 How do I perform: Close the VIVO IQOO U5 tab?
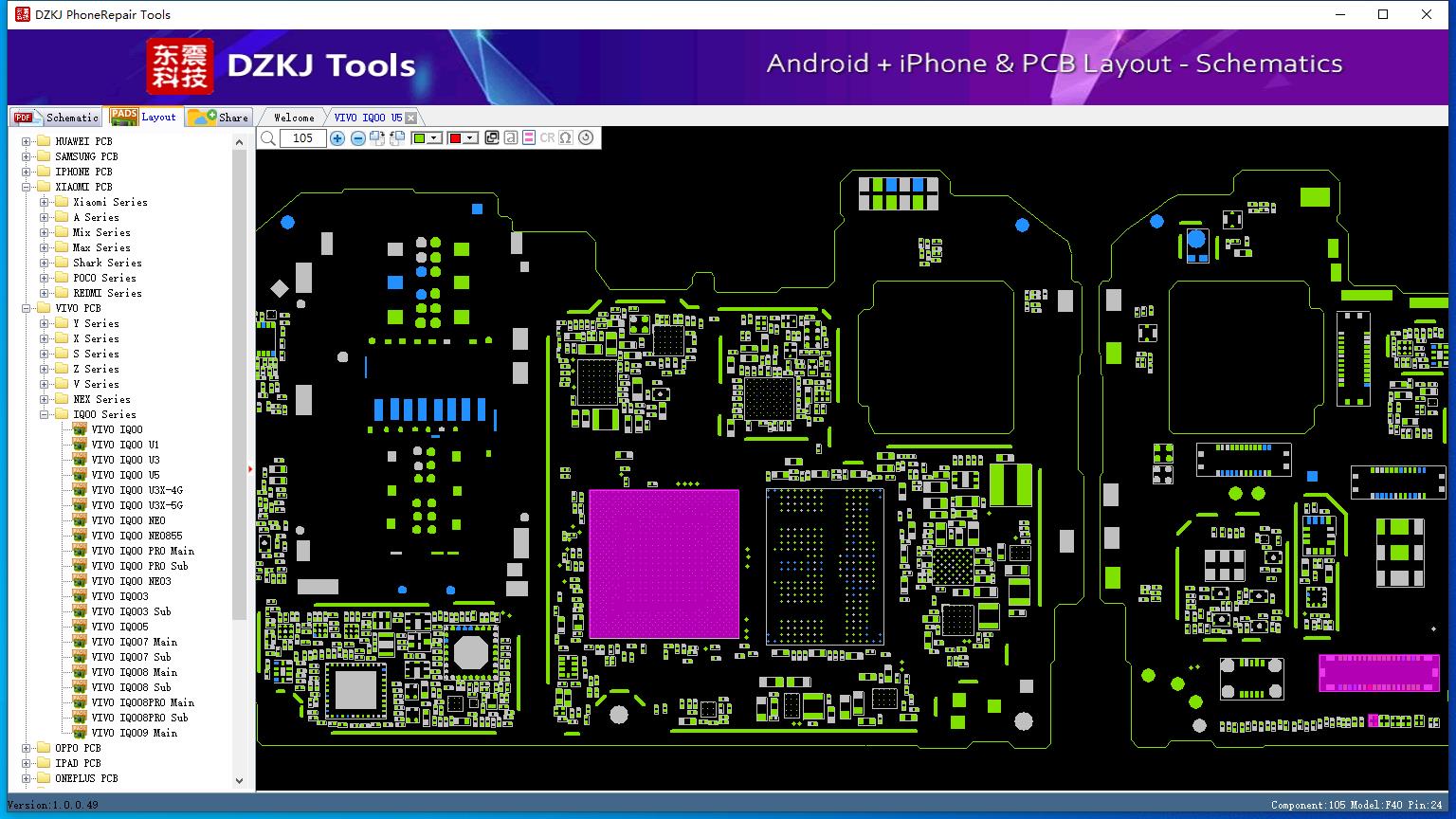coord(410,118)
